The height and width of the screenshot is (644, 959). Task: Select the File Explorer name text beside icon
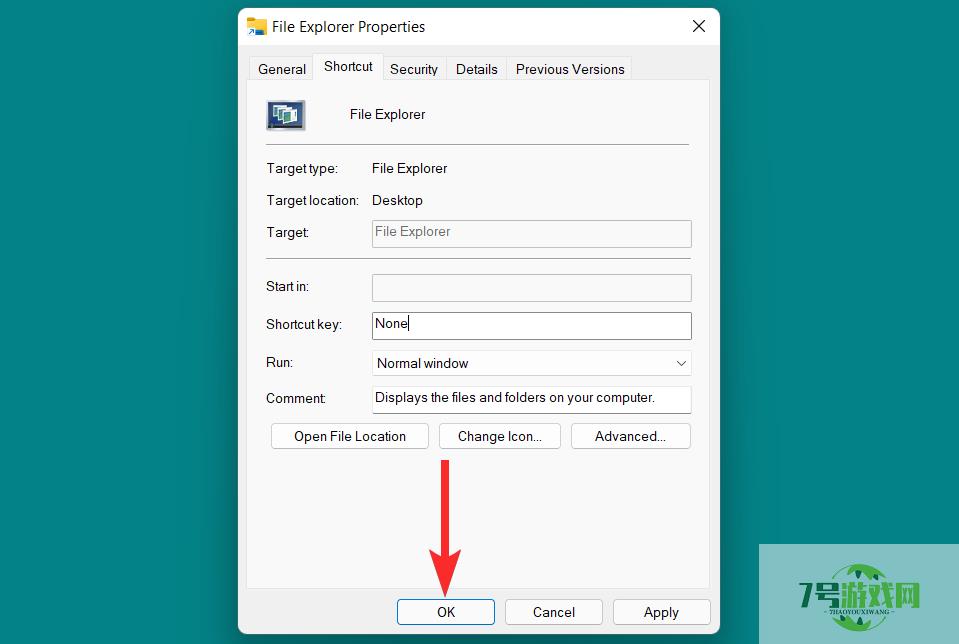[x=387, y=114]
